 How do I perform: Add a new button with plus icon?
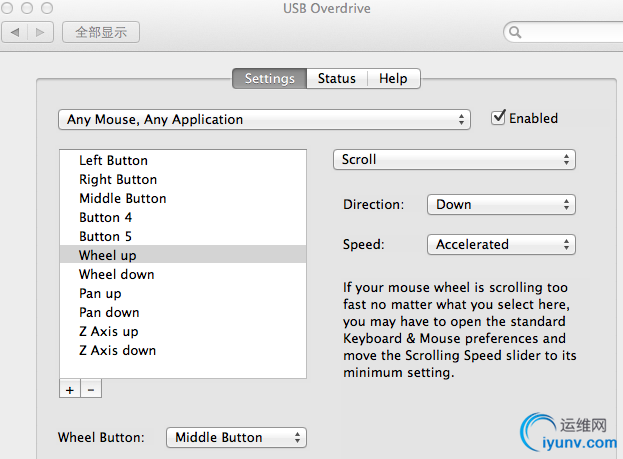(x=70, y=389)
